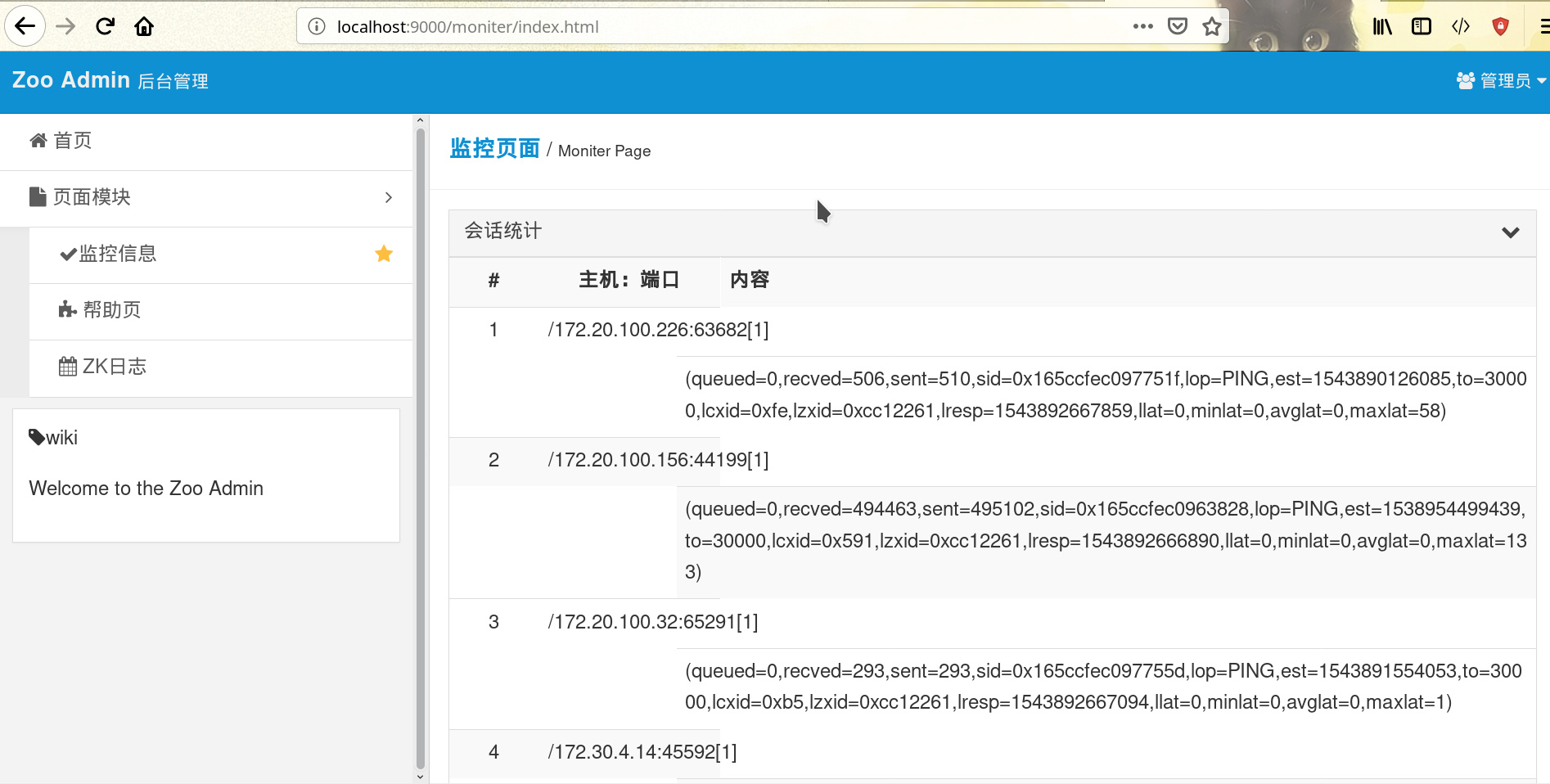This screenshot has height=784, width=1550.
Task: Go back with the browser back arrow
Action: click(25, 26)
